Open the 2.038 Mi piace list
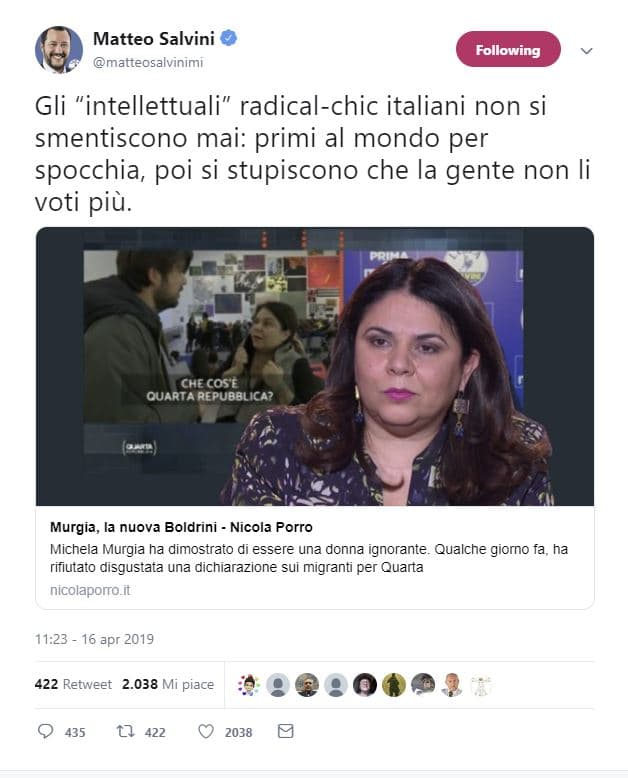Image resolution: width=628 pixels, height=778 pixels. tap(168, 684)
